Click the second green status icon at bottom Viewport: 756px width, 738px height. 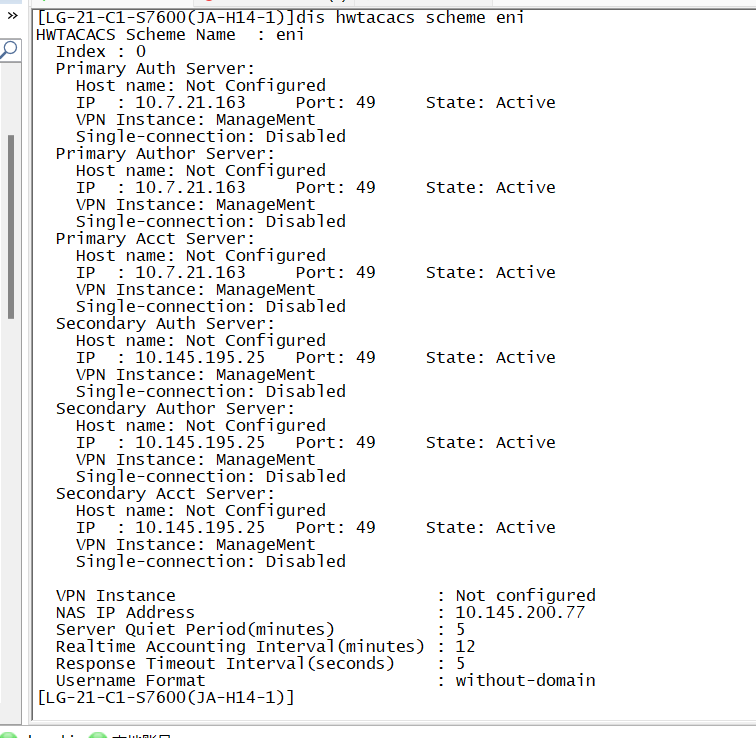point(97,734)
